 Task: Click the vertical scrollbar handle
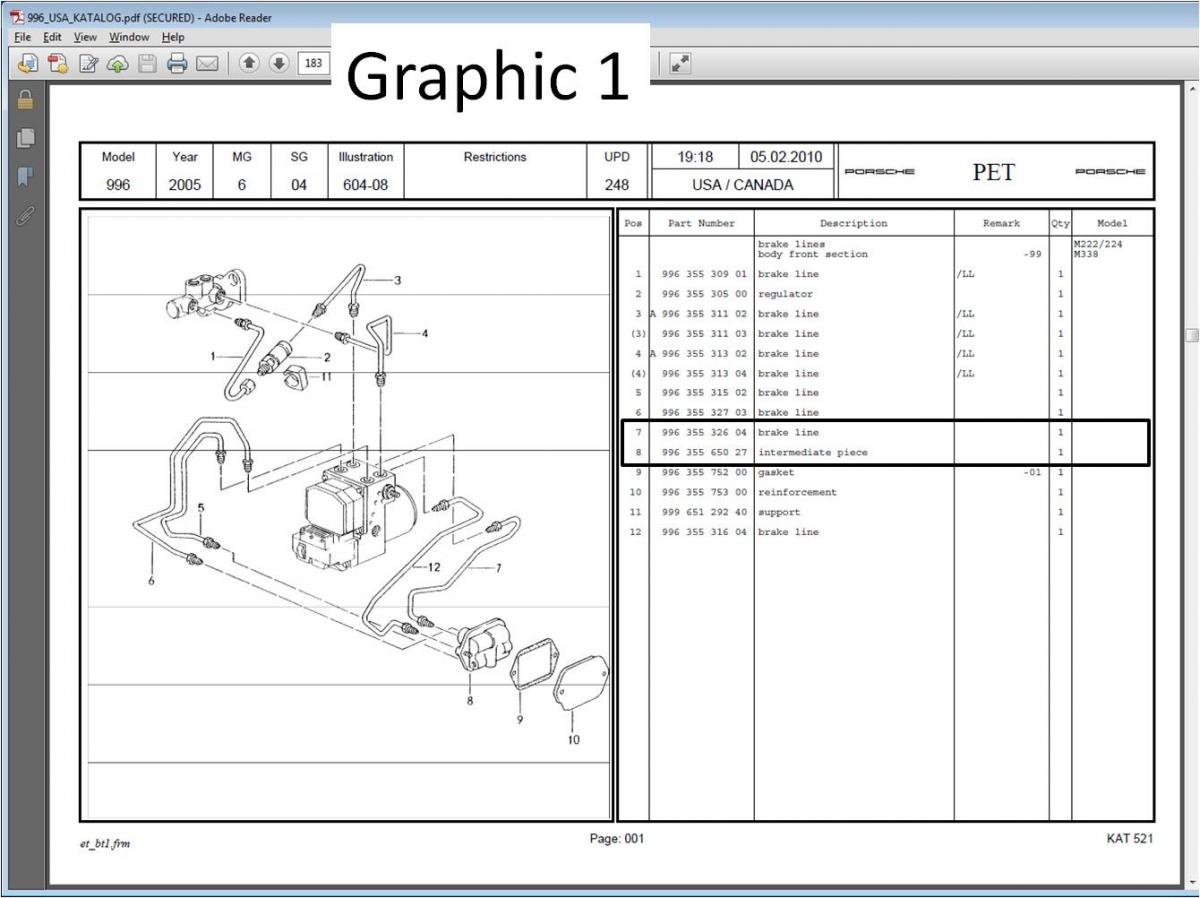tap(1192, 336)
